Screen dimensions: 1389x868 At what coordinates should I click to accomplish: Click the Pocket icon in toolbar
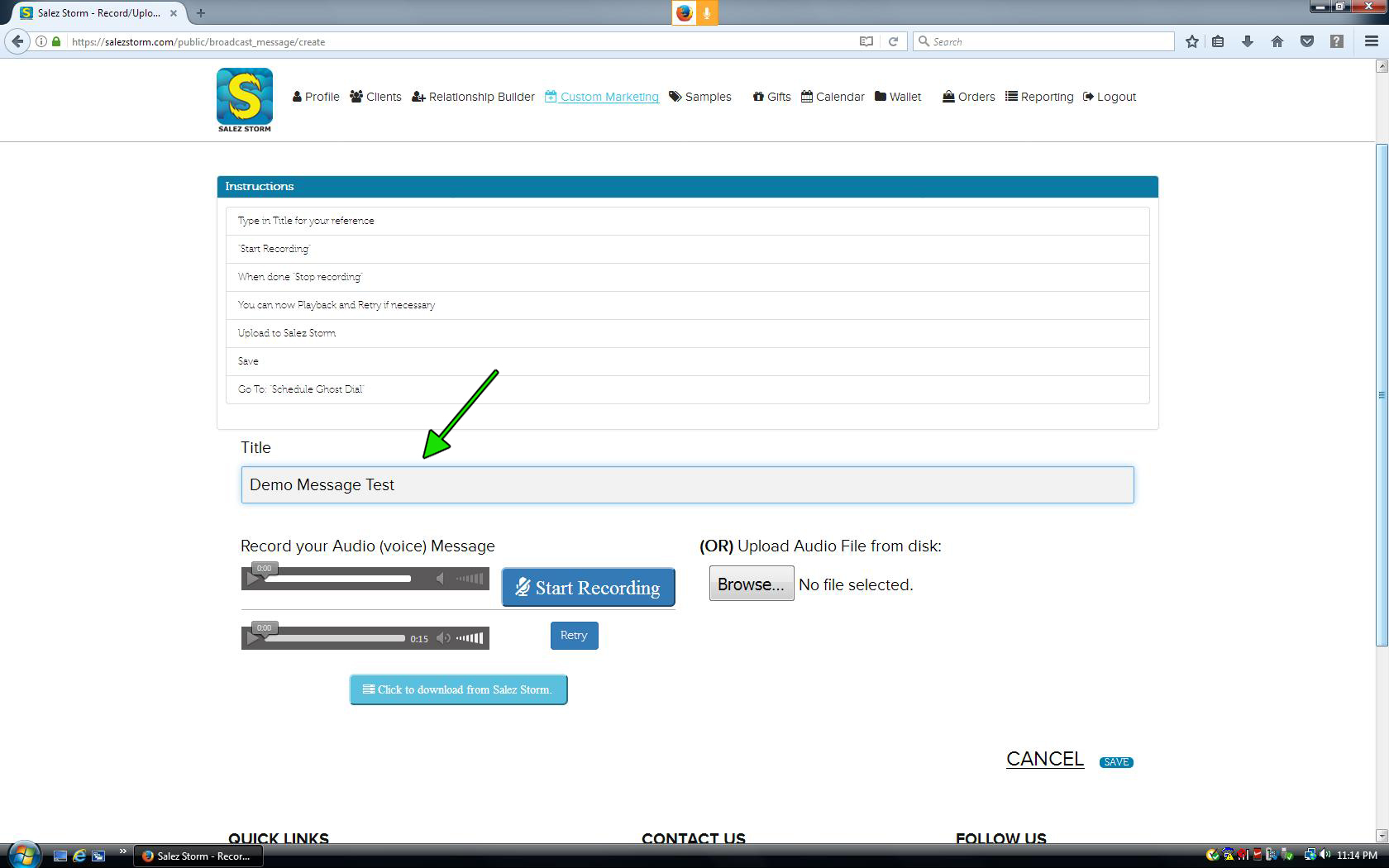pos(1306,41)
